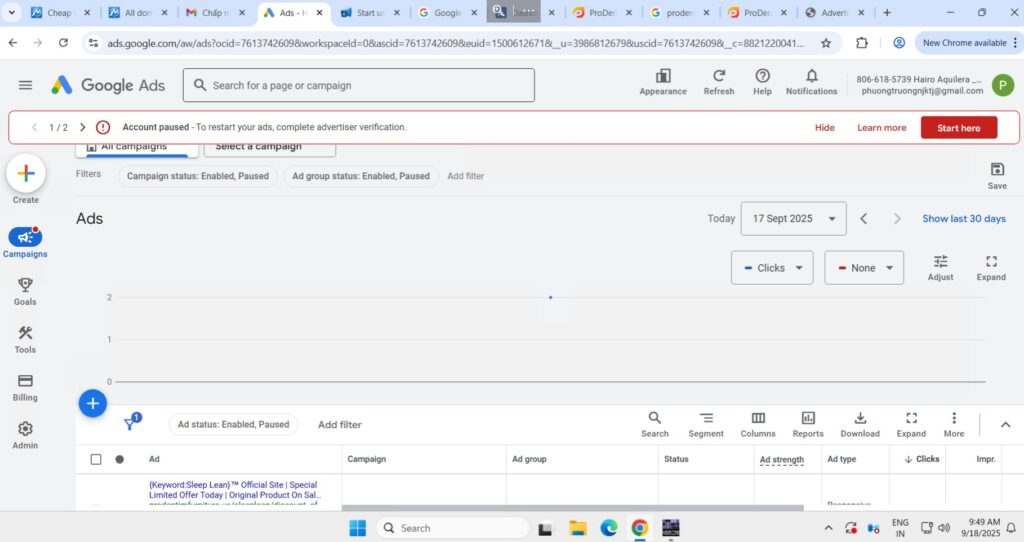
Task: Expand the ads table
Action: (911, 424)
